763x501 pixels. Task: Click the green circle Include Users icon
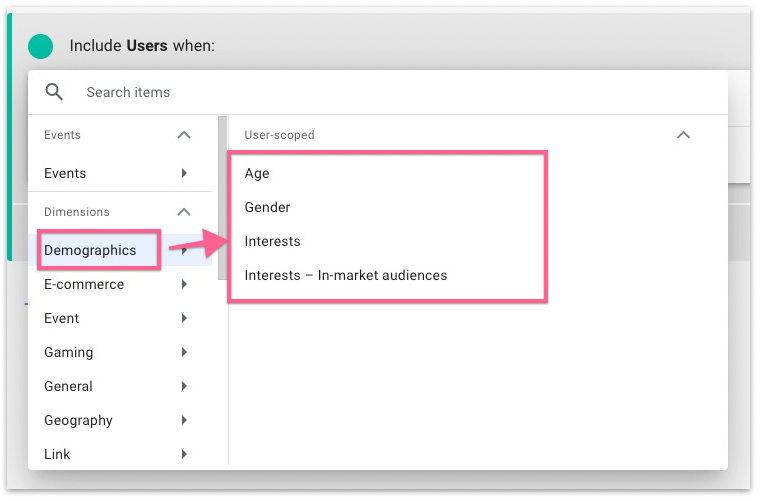tap(40, 46)
